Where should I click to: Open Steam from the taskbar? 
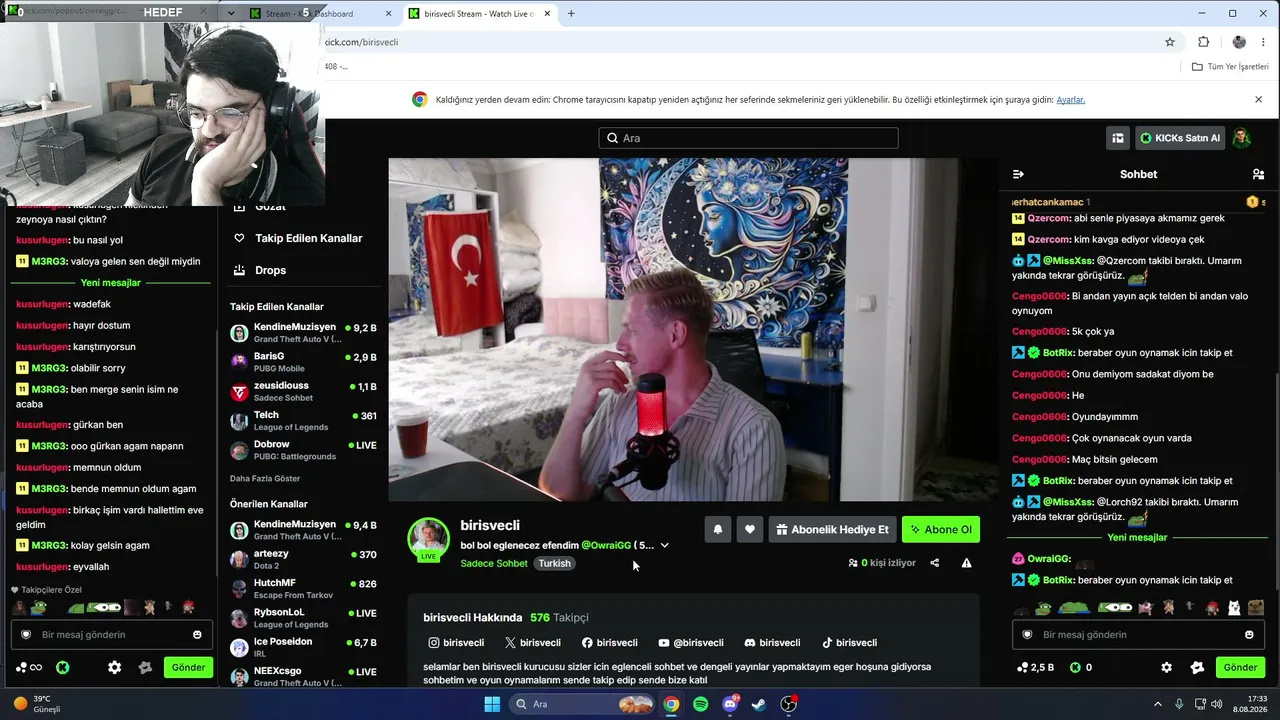[x=759, y=704]
